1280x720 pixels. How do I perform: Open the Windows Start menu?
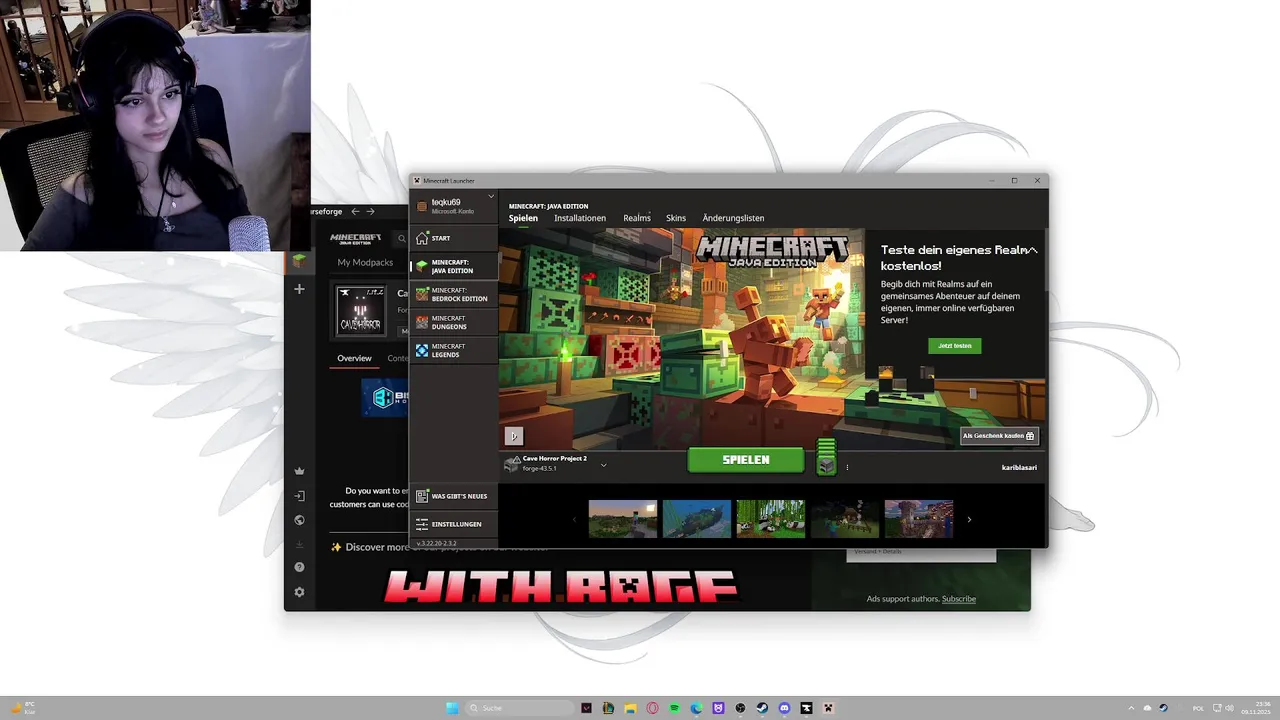click(452, 708)
